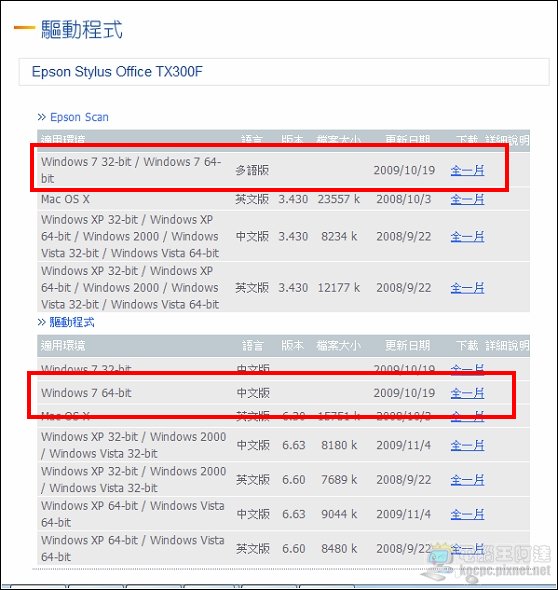Download the 中文版 6.63 driver sized 8180 k
This screenshot has width=558, height=590.
coord(467,446)
